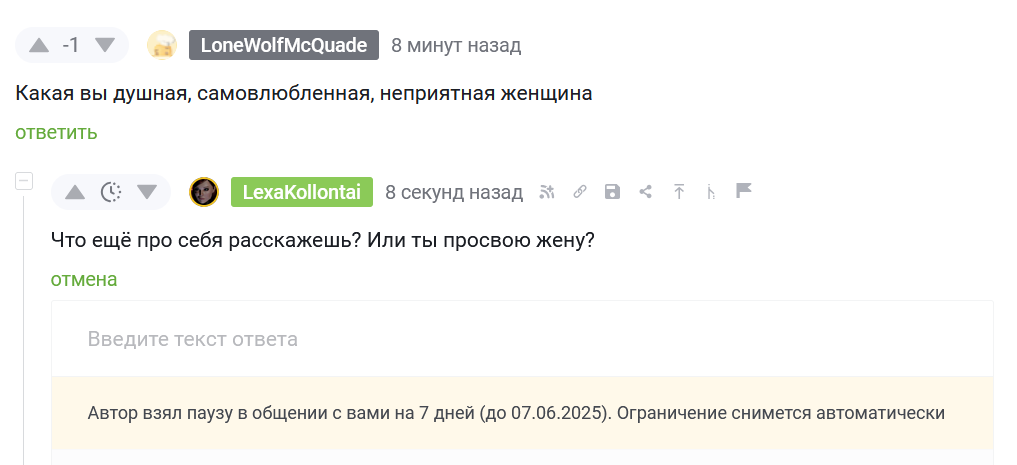This screenshot has width=1017, height=465.
Task: Report the reply using the flag icon
Action: pyautogui.click(x=743, y=191)
